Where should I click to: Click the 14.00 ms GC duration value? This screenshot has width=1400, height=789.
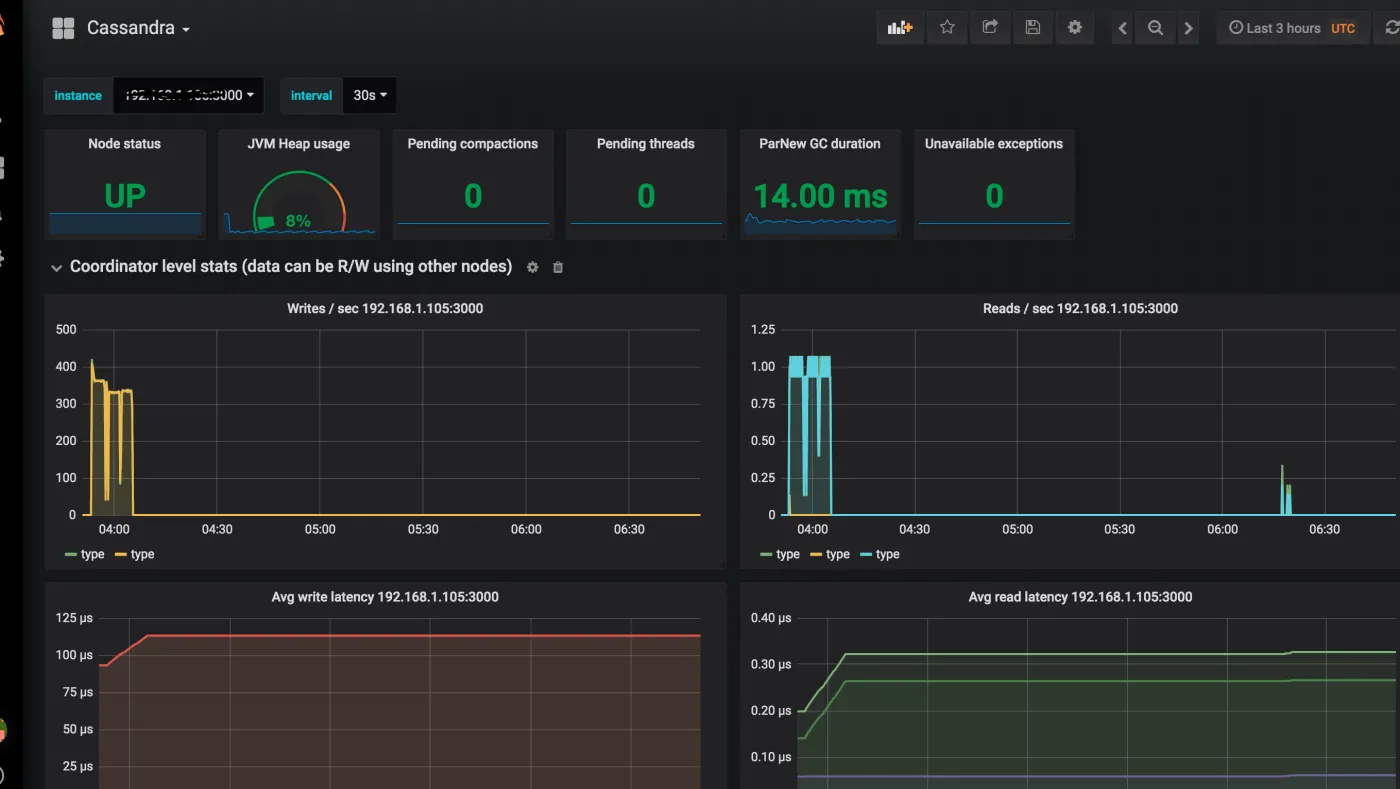tap(820, 196)
